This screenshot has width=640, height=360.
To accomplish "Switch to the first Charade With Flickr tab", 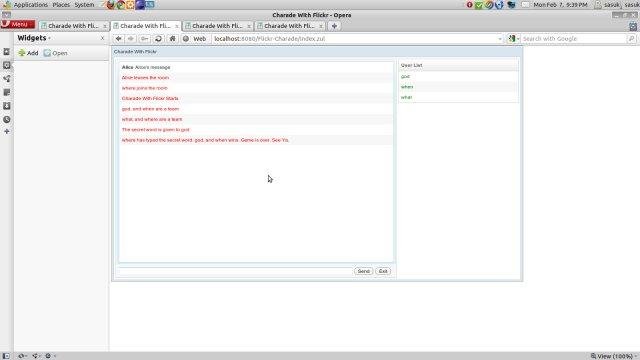I will [74, 26].
